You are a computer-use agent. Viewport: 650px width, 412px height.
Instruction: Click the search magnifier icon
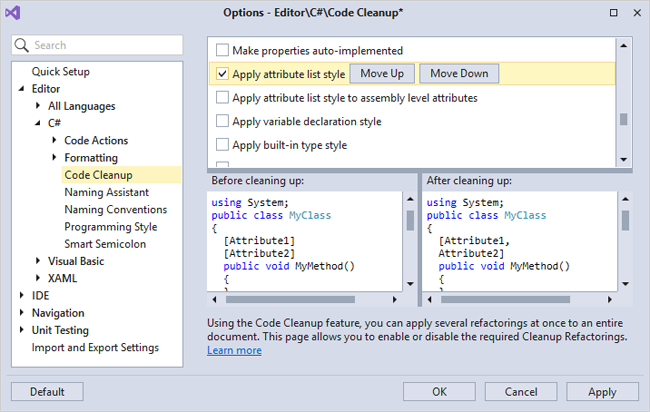pos(24,46)
